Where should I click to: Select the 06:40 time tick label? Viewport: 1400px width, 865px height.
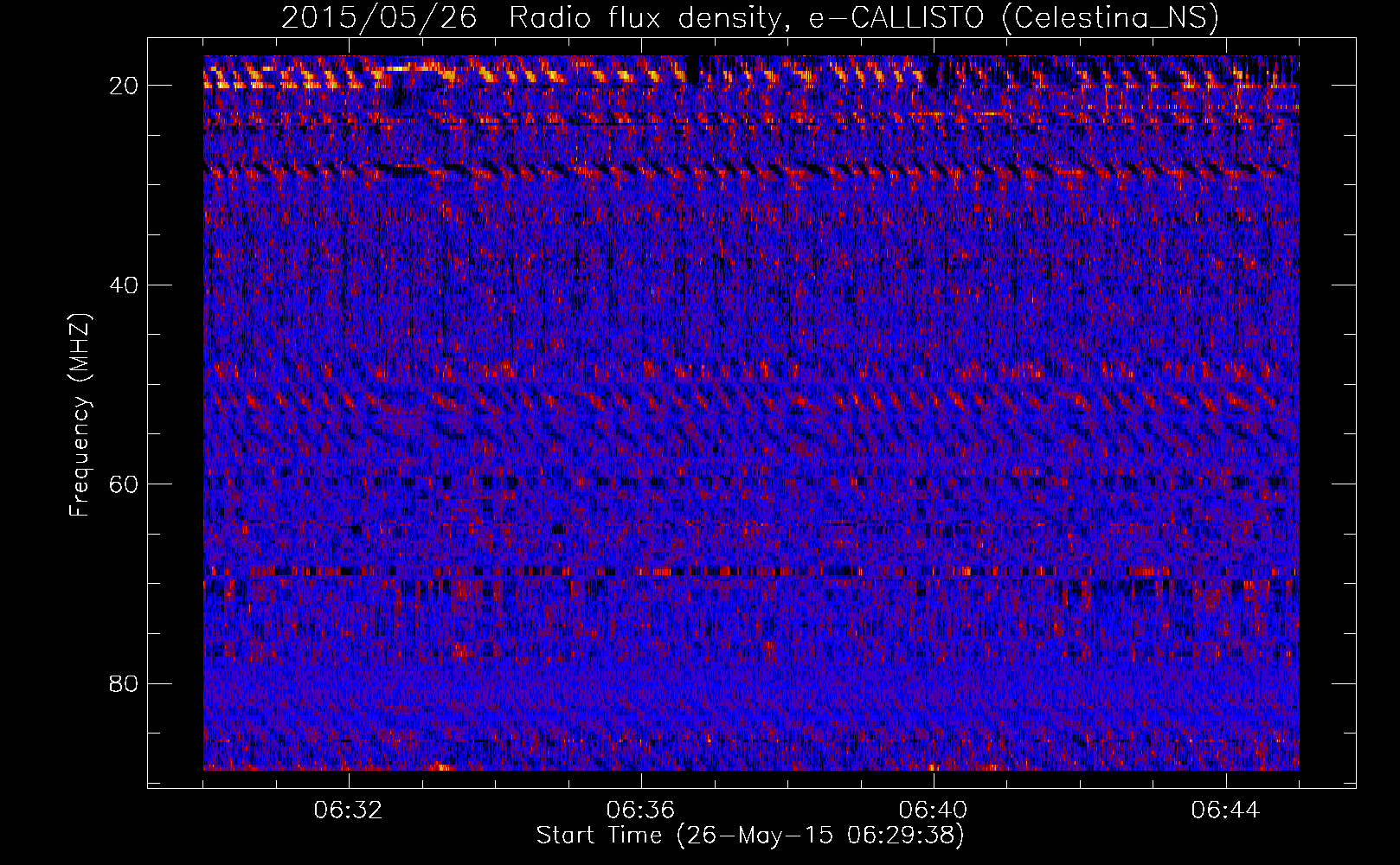coord(933,811)
